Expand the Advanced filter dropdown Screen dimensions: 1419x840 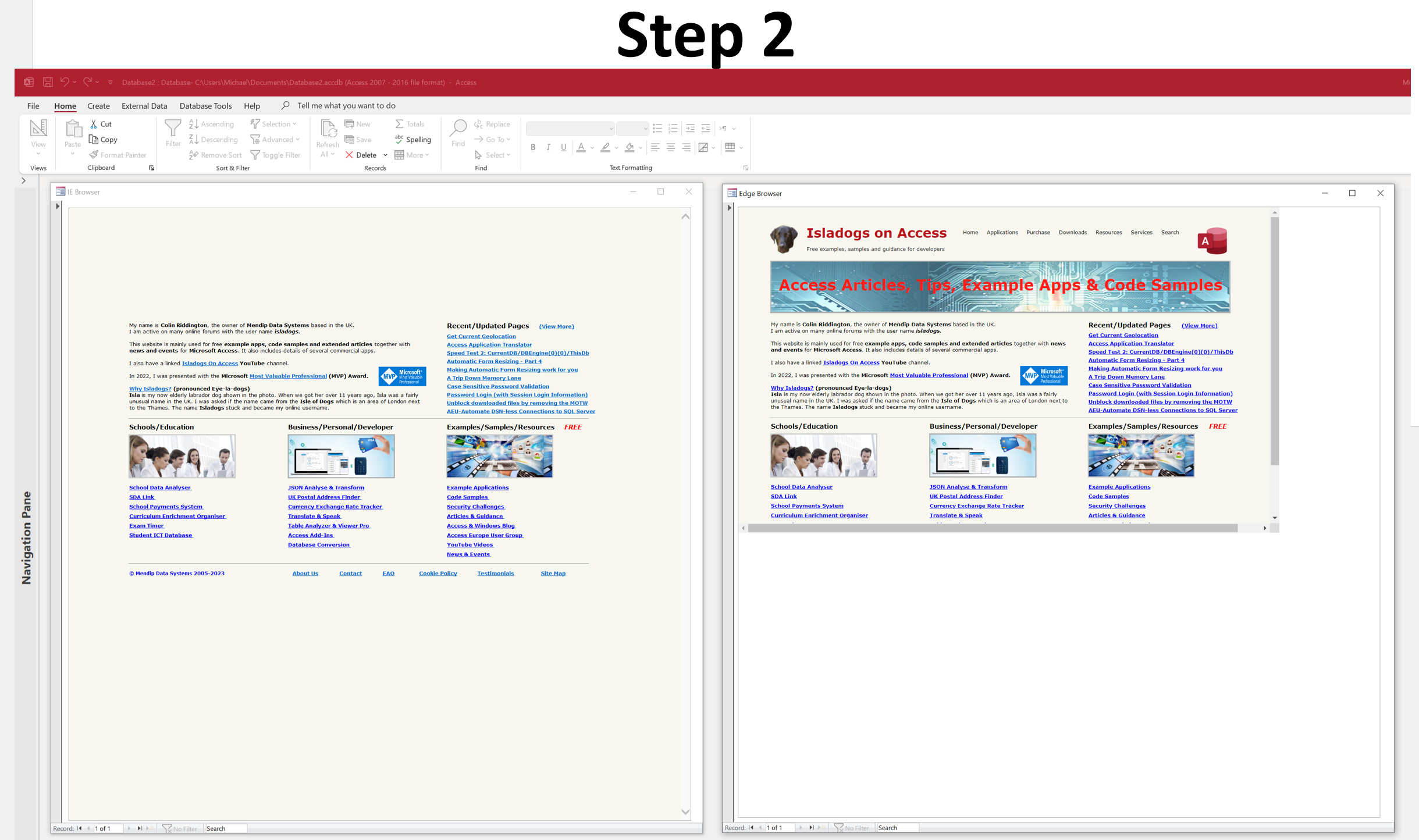(x=298, y=140)
